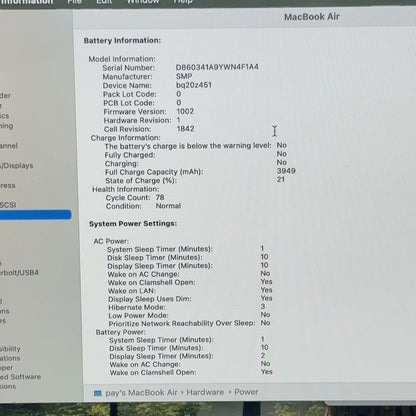
Task: Click the laptop icon in the path bar
Action: [x=98, y=393]
